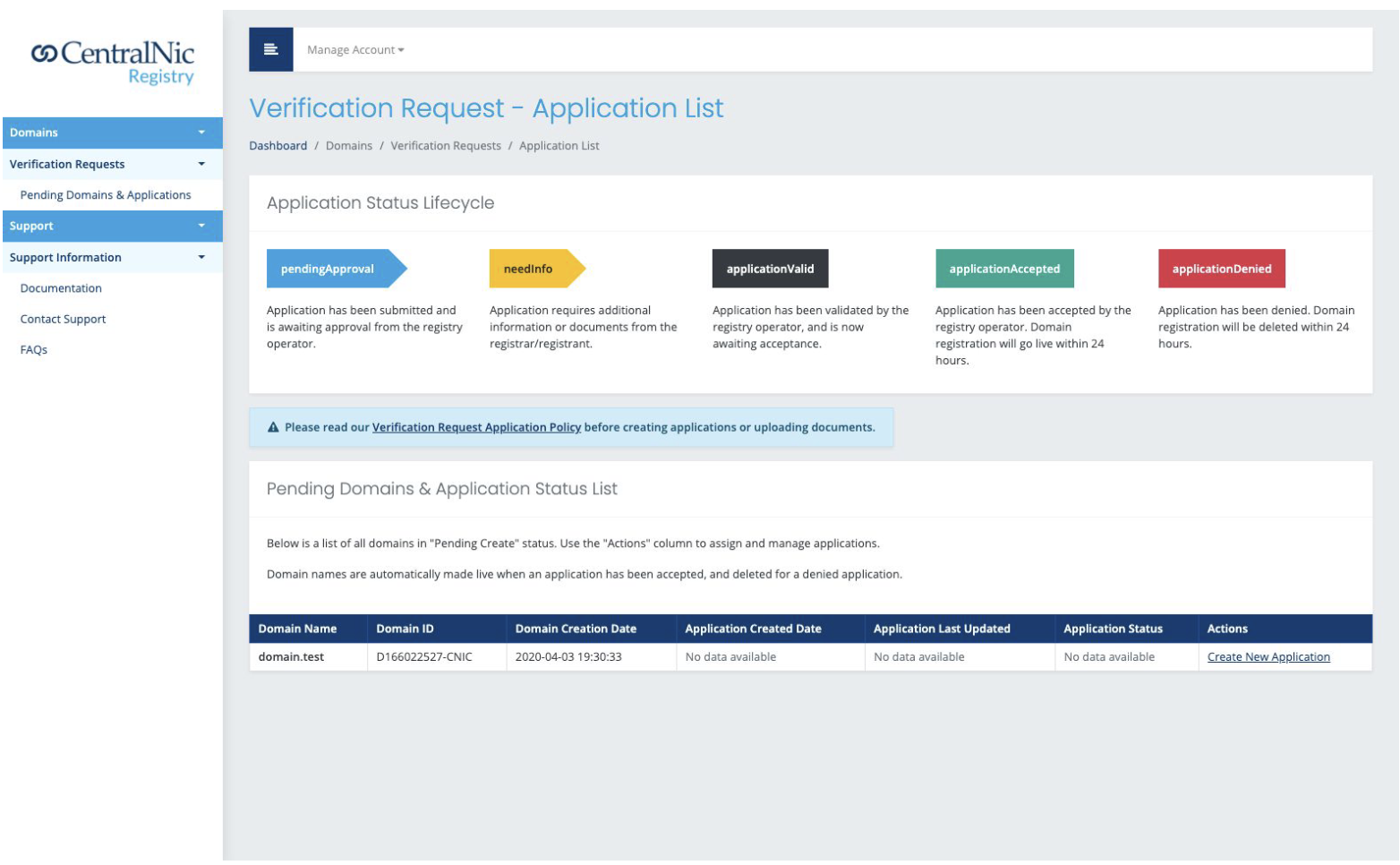The height and width of the screenshot is (865, 1400).
Task: Click the Application List breadcrumb text
Action: click(x=559, y=146)
